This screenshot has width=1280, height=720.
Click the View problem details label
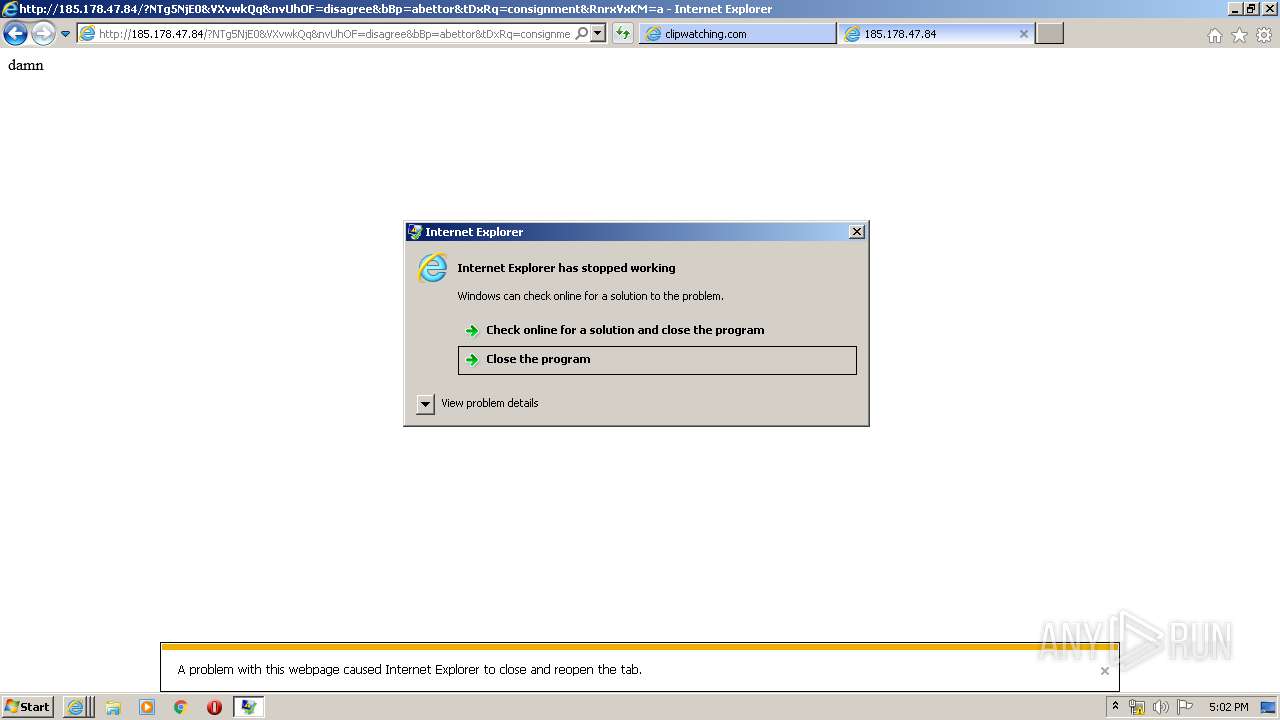(490, 403)
